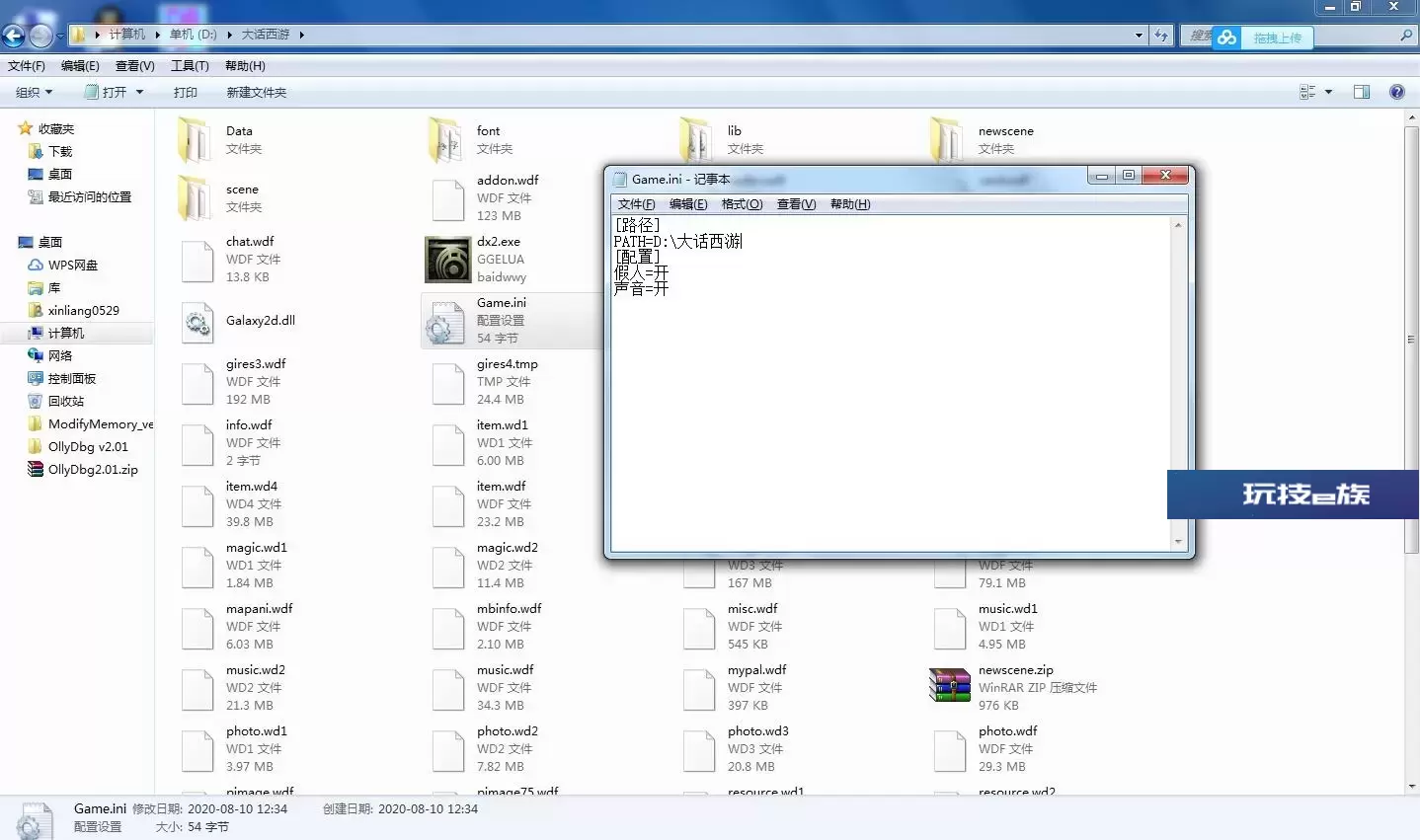Click the address bar refresh button
The height and width of the screenshot is (840, 1420).
[x=1161, y=36]
